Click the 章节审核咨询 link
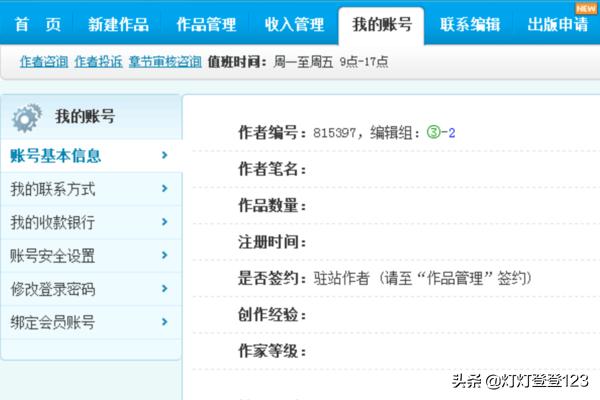This screenshot has width=600, height=400. [164, 62]
